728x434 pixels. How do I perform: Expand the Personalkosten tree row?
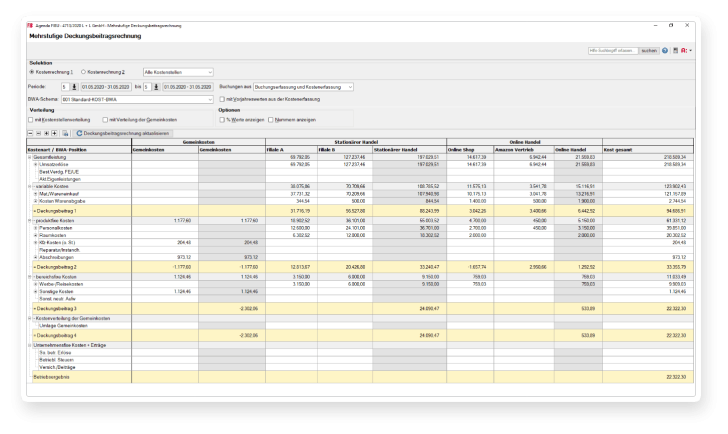pos(35,226)
